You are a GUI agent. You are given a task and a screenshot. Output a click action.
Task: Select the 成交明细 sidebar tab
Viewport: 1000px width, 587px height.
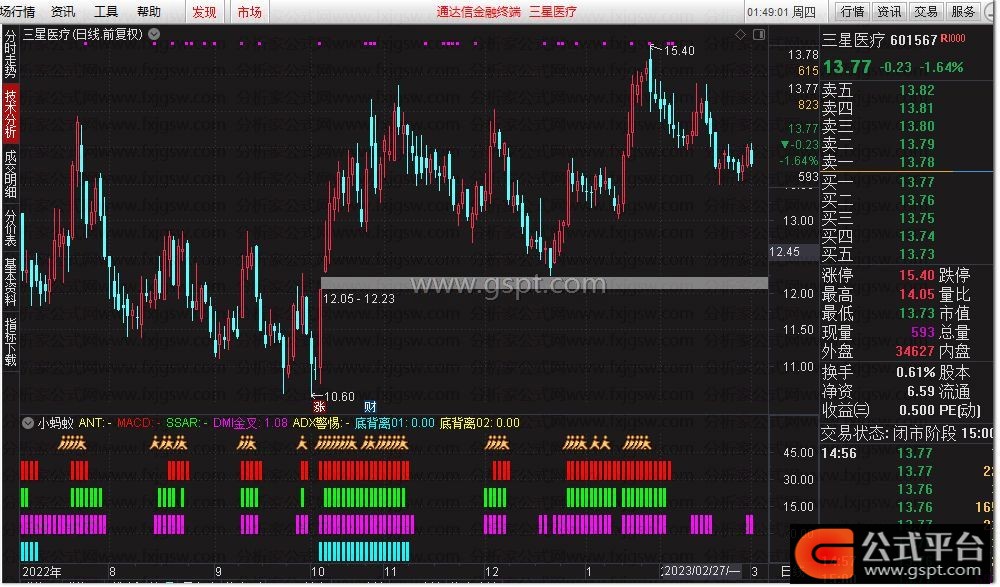[10, 174]
